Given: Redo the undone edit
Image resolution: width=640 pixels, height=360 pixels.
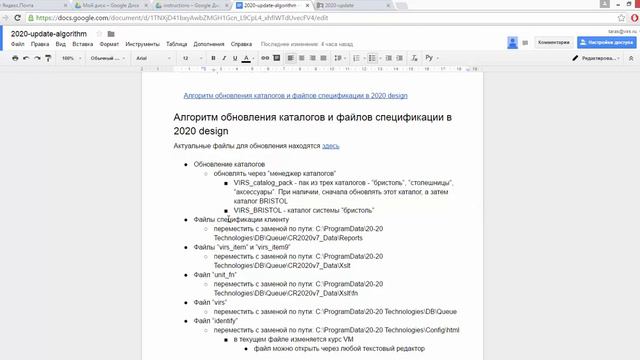Looking at the screenshot, I should 37,58.
